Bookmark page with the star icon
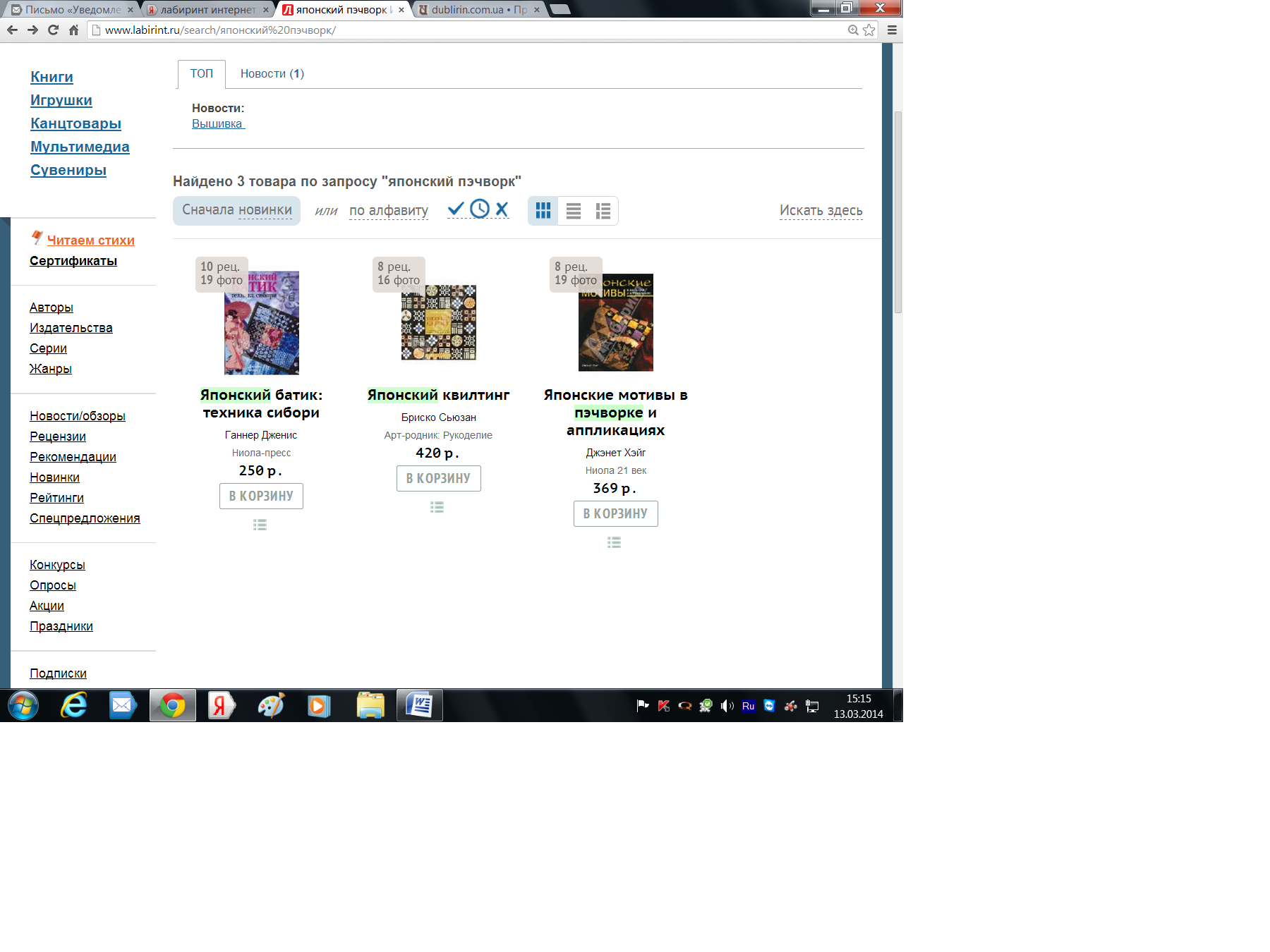 coord(869,30)
